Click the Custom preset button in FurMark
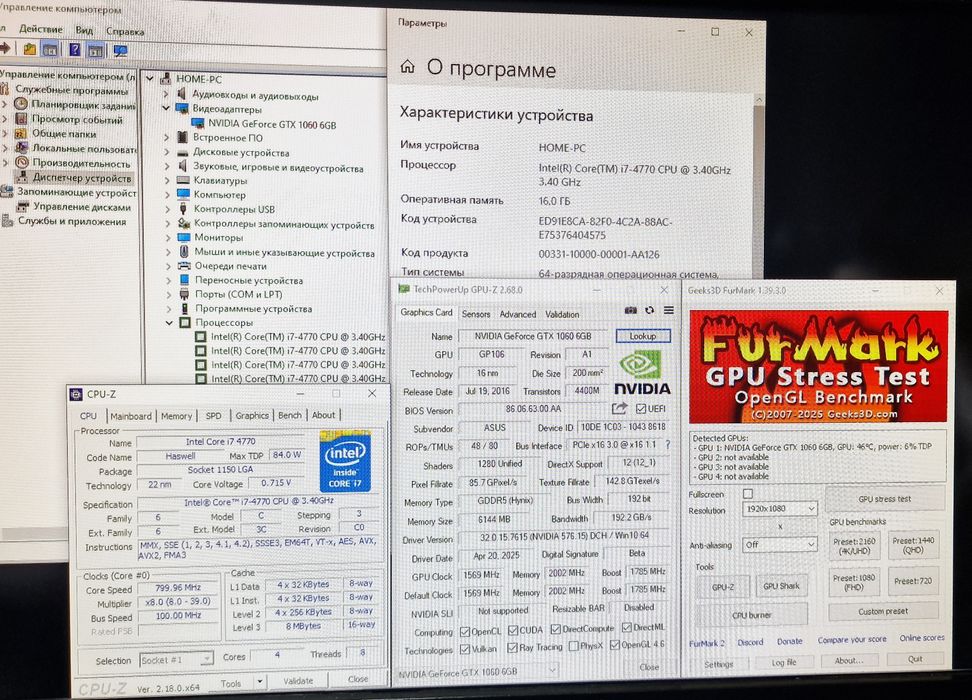 coord(883,611)
